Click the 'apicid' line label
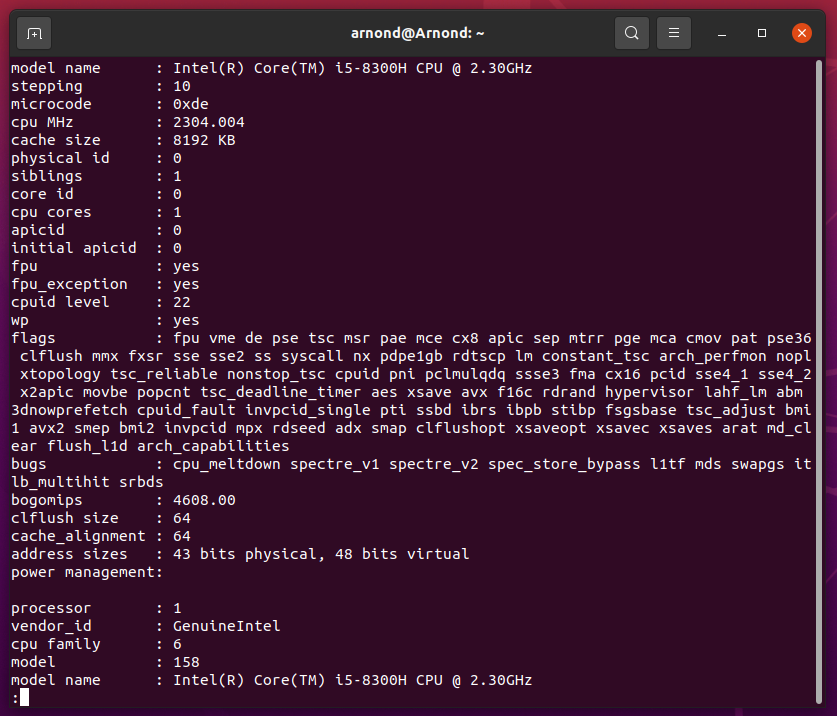Image resolution: width=837 pixels, height=716 pixels. [38, 230]
